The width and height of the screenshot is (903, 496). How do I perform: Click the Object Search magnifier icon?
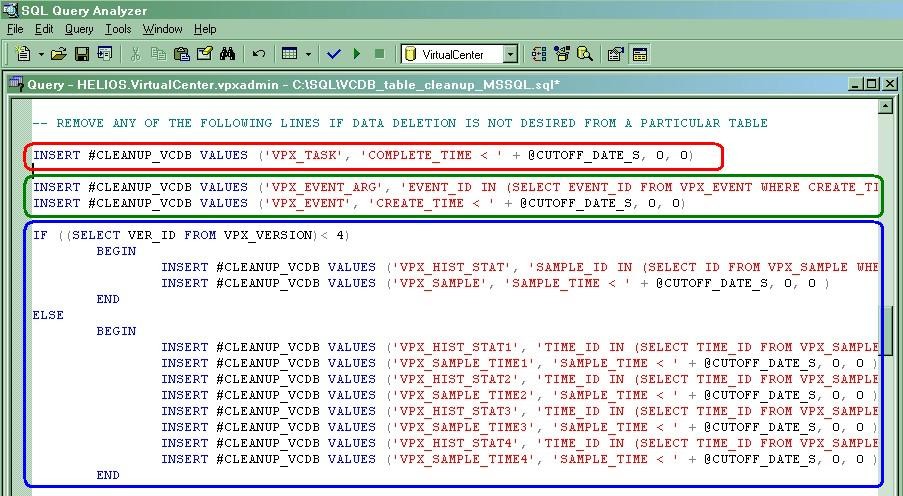pos(584,54)
